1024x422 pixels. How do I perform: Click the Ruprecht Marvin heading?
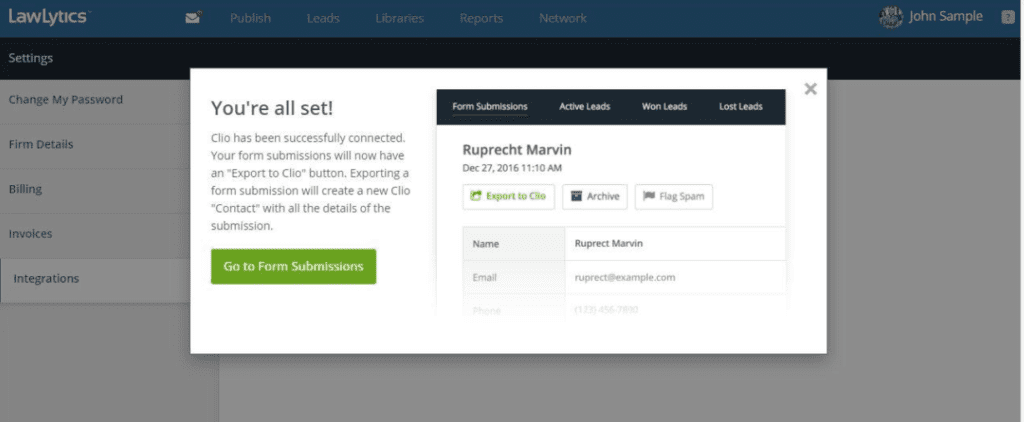517,150
